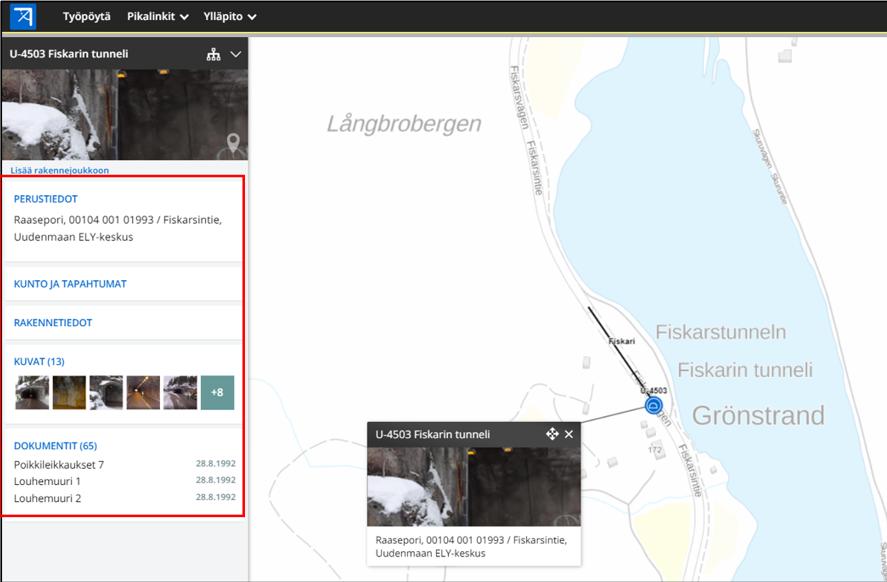This screenshot has height=582, width=887.
Task: Select the blue tunnel marker on map
Action: pyautogui.click(x=653, y=405)
